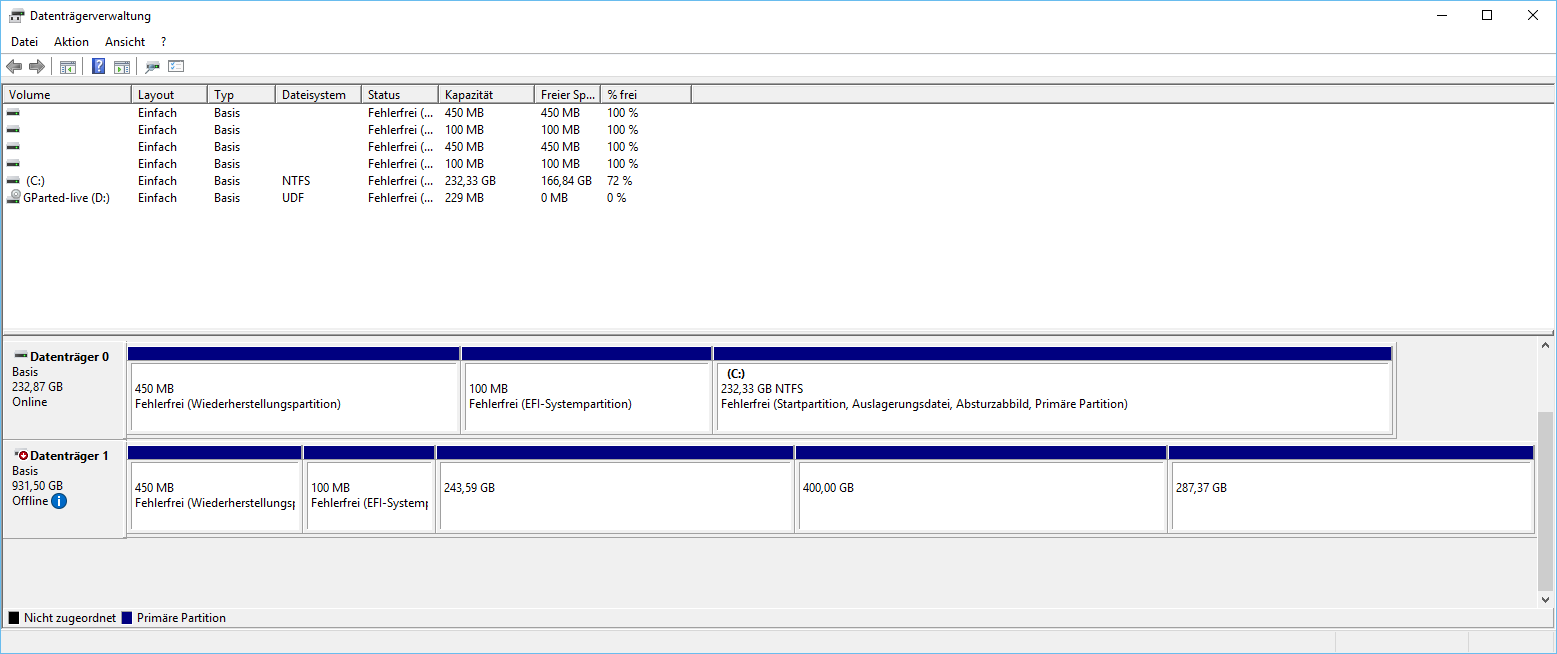Sort by the Dateisystem column header
The width and height of the screenshot is (1557, 654).
318,95
